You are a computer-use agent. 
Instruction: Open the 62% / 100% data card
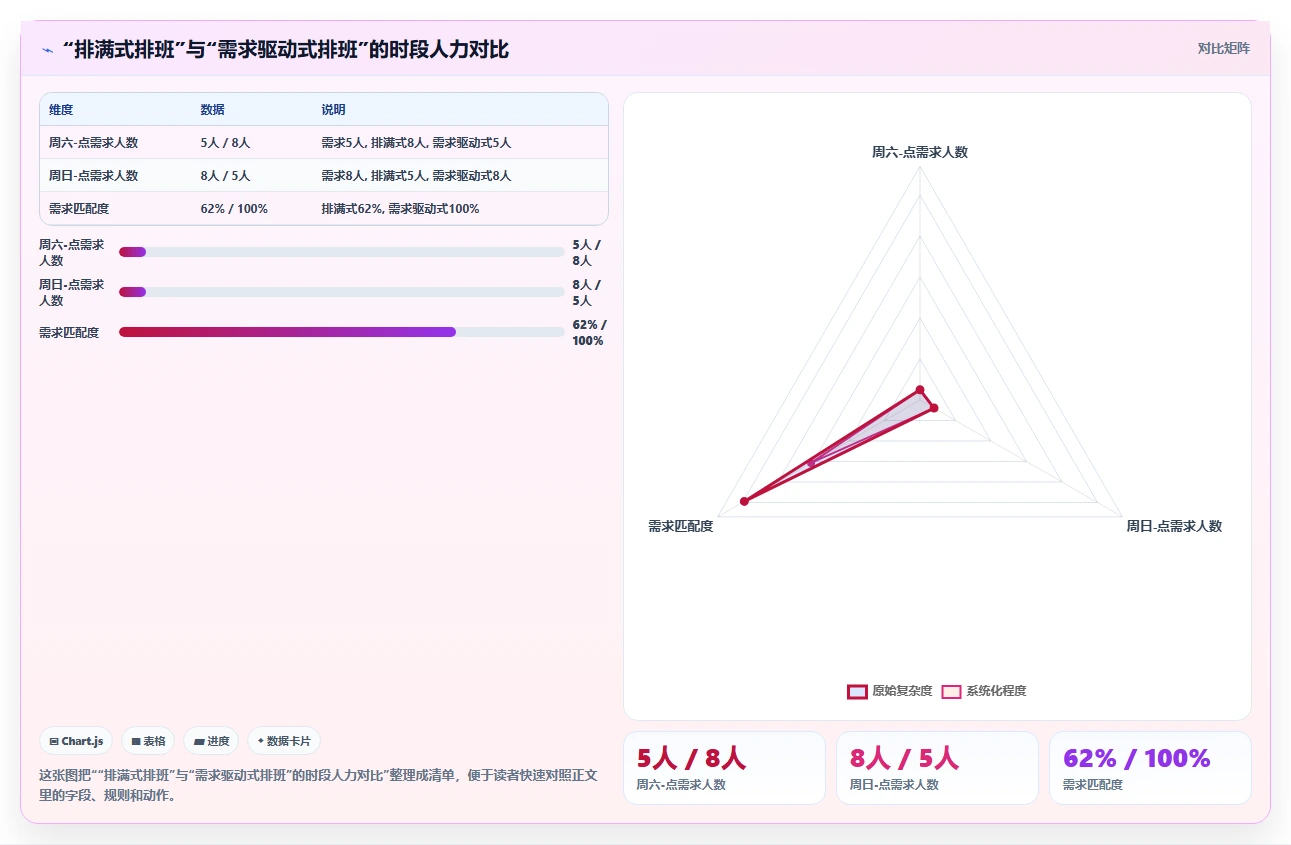pos(1150,768)
